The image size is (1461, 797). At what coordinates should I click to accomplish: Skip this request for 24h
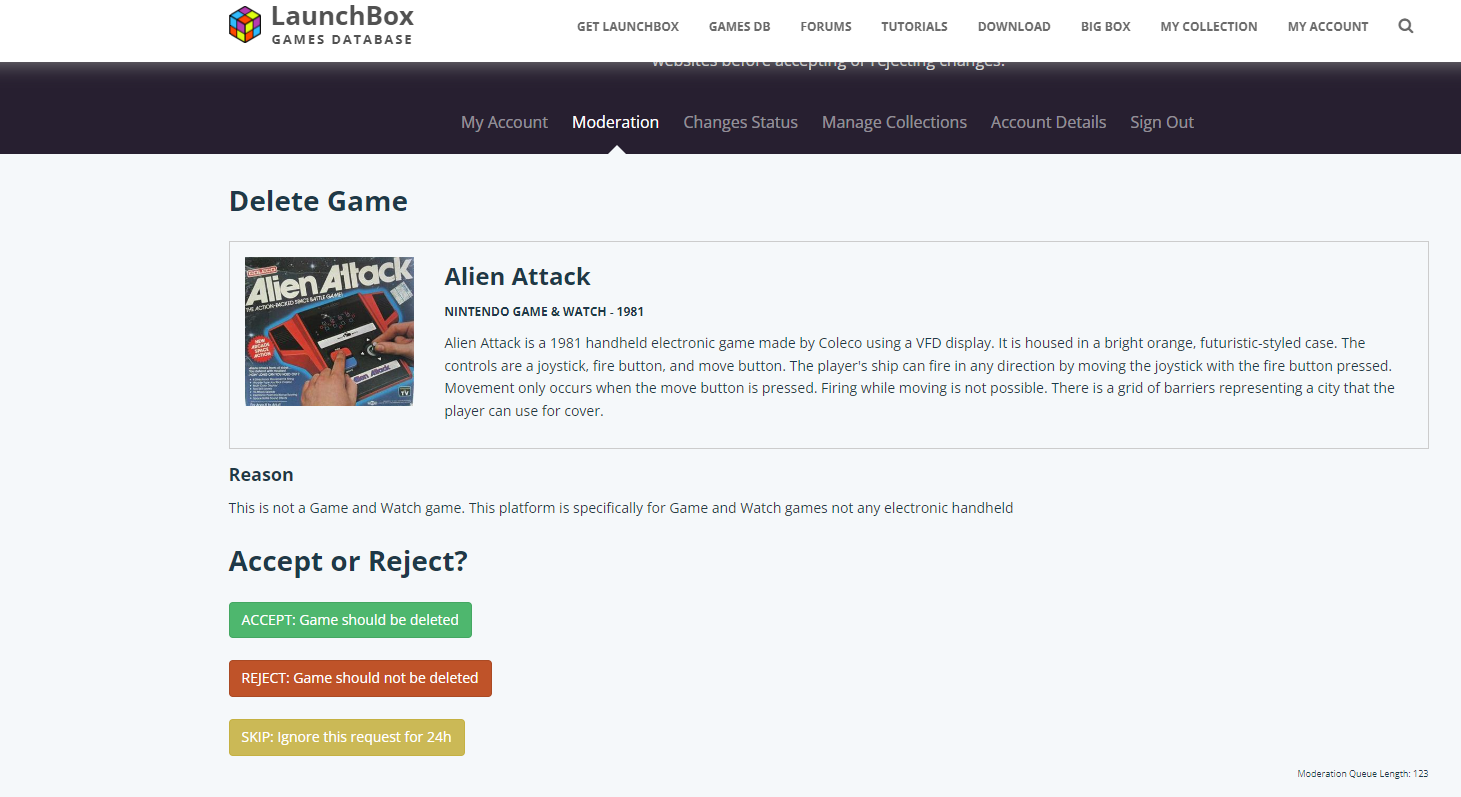(x=346, y=737)
